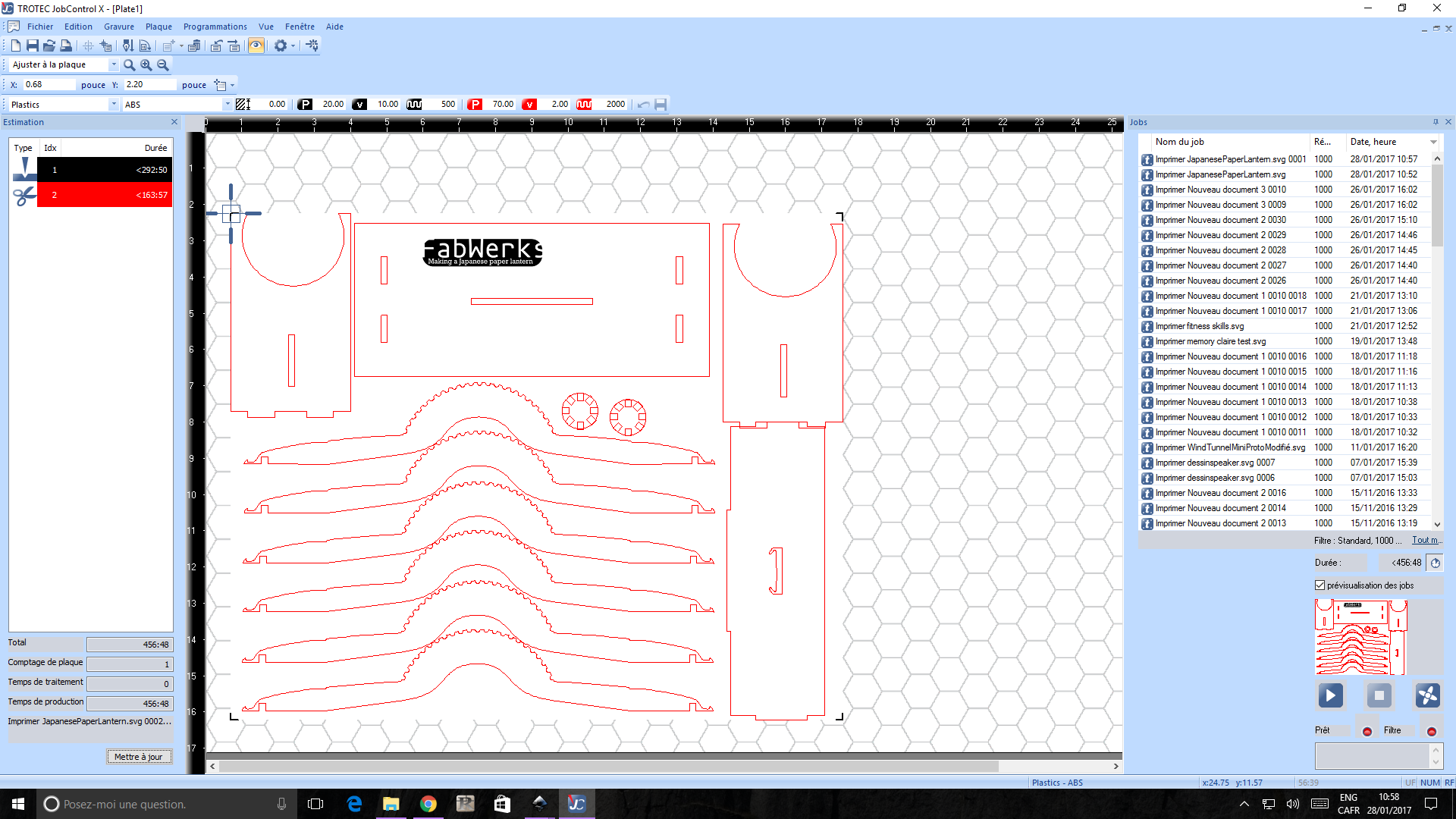Click the red Power P icon
The width and height of the screenshot is (1456, 819).
(x=475, y=105)
